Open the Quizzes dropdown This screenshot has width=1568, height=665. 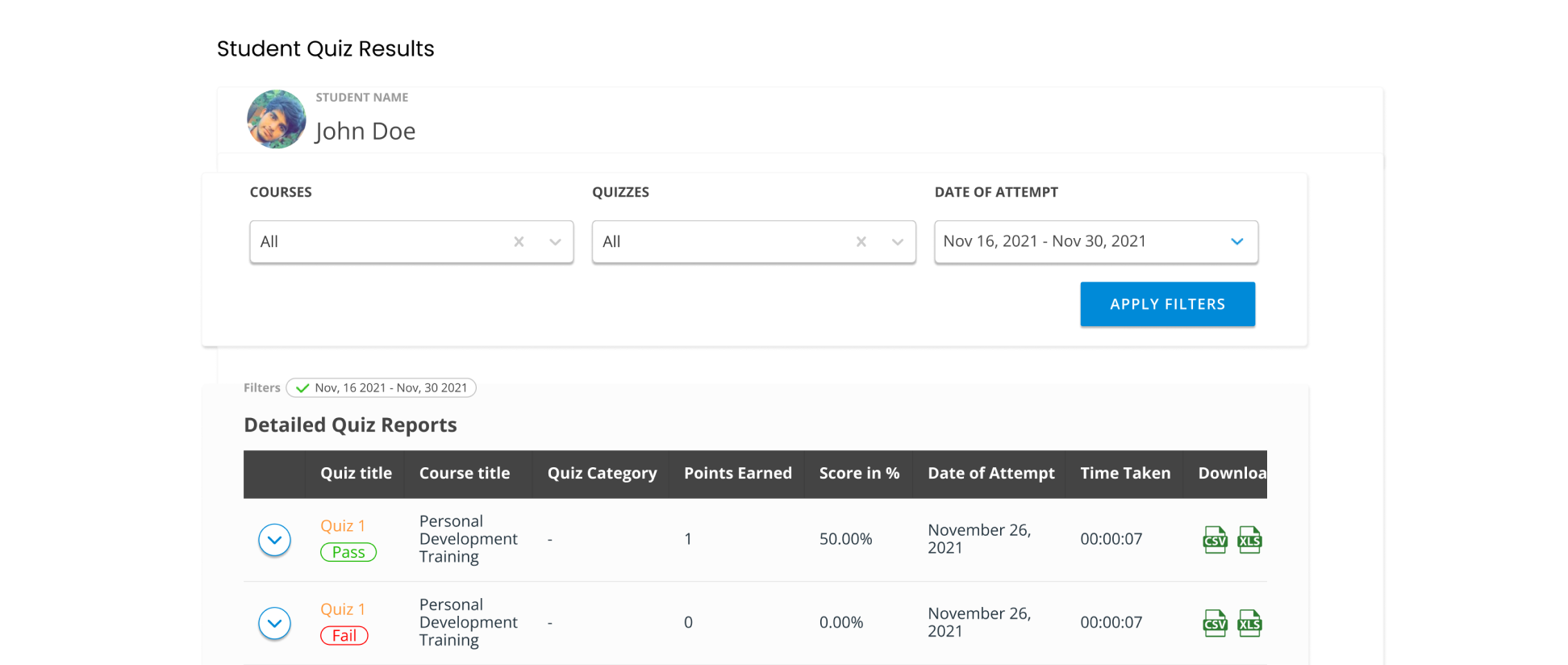point(897,242)
